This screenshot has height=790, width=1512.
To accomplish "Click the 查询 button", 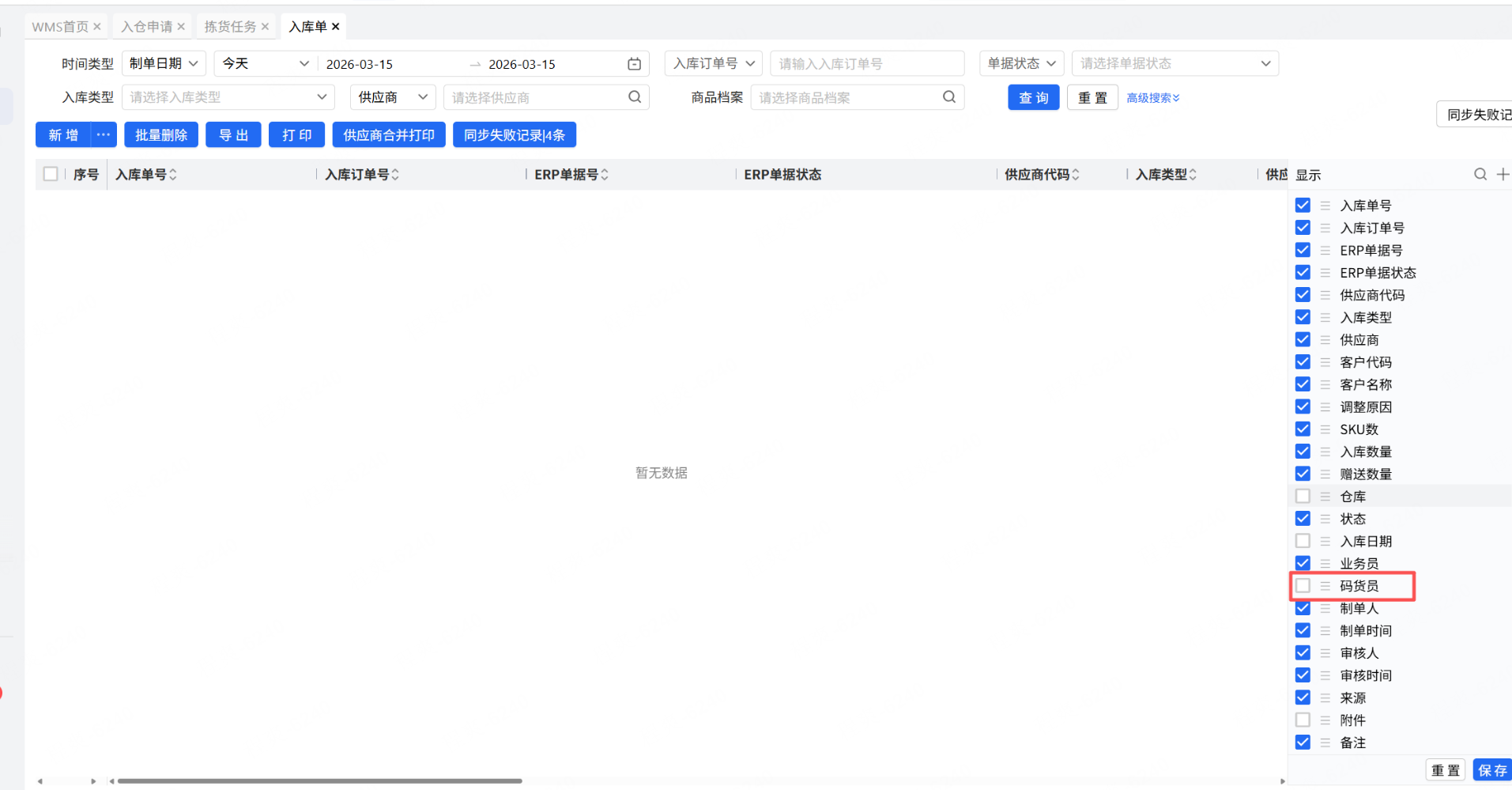I will click(1034, 98).
